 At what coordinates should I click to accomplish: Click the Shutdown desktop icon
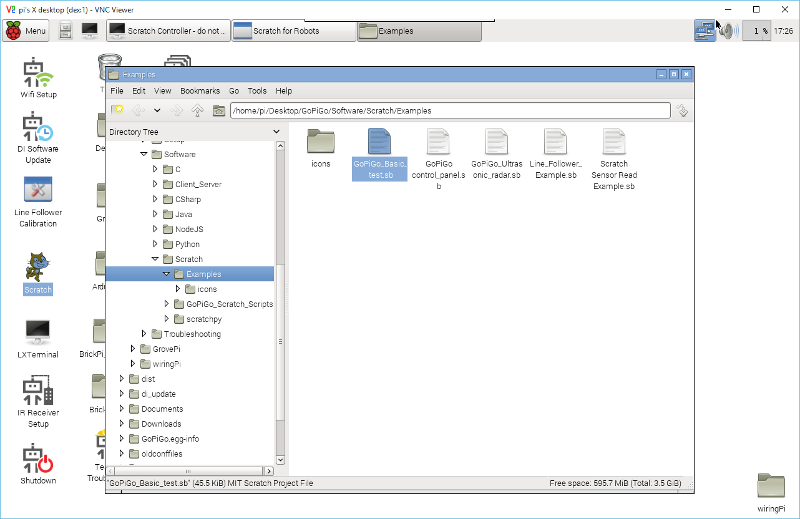point(38,464)
